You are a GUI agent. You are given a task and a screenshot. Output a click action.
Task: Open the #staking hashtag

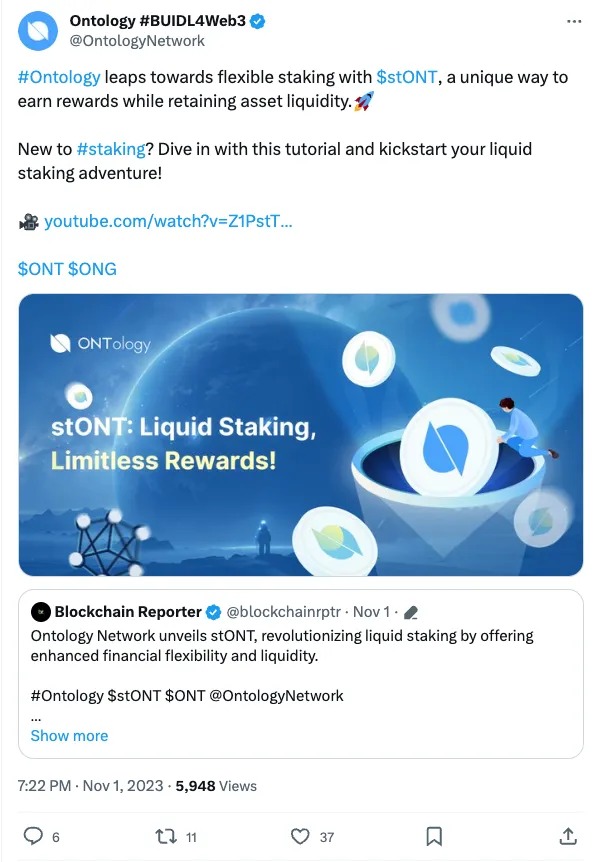coord(108,149)
